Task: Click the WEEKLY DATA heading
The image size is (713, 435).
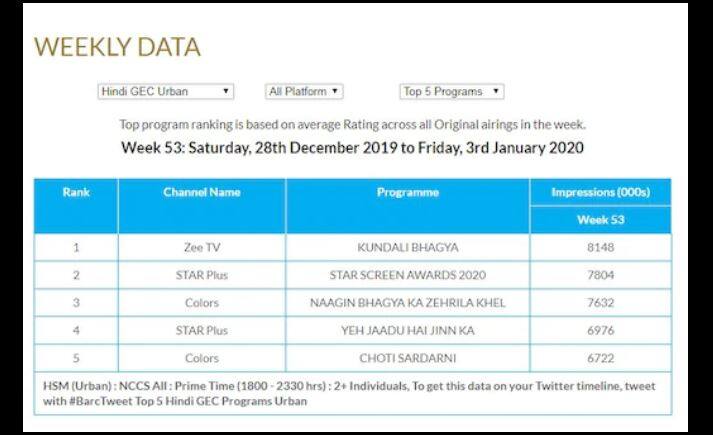Action: pos(117,47)
